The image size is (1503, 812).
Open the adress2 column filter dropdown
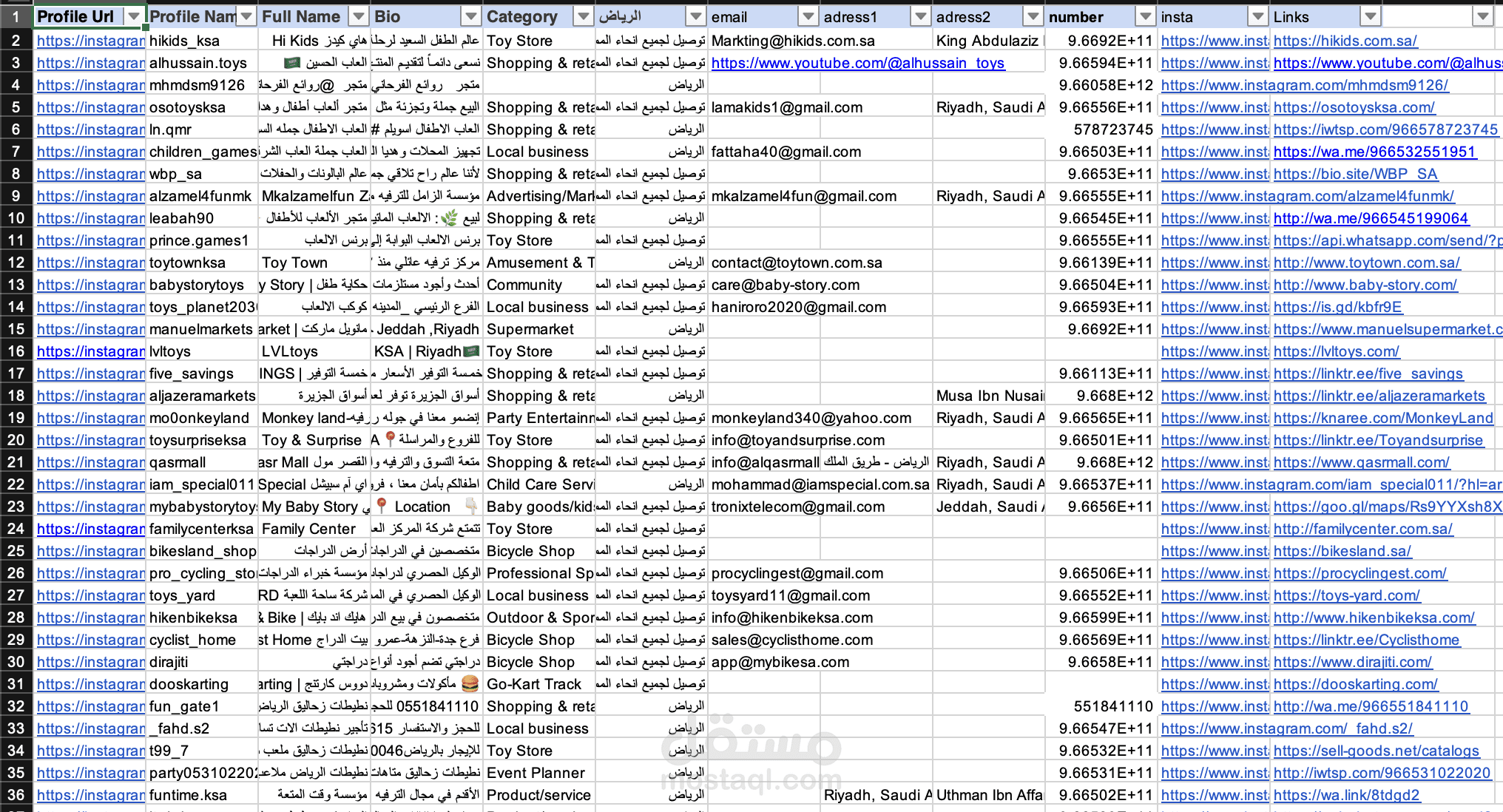pos(1033,16)
